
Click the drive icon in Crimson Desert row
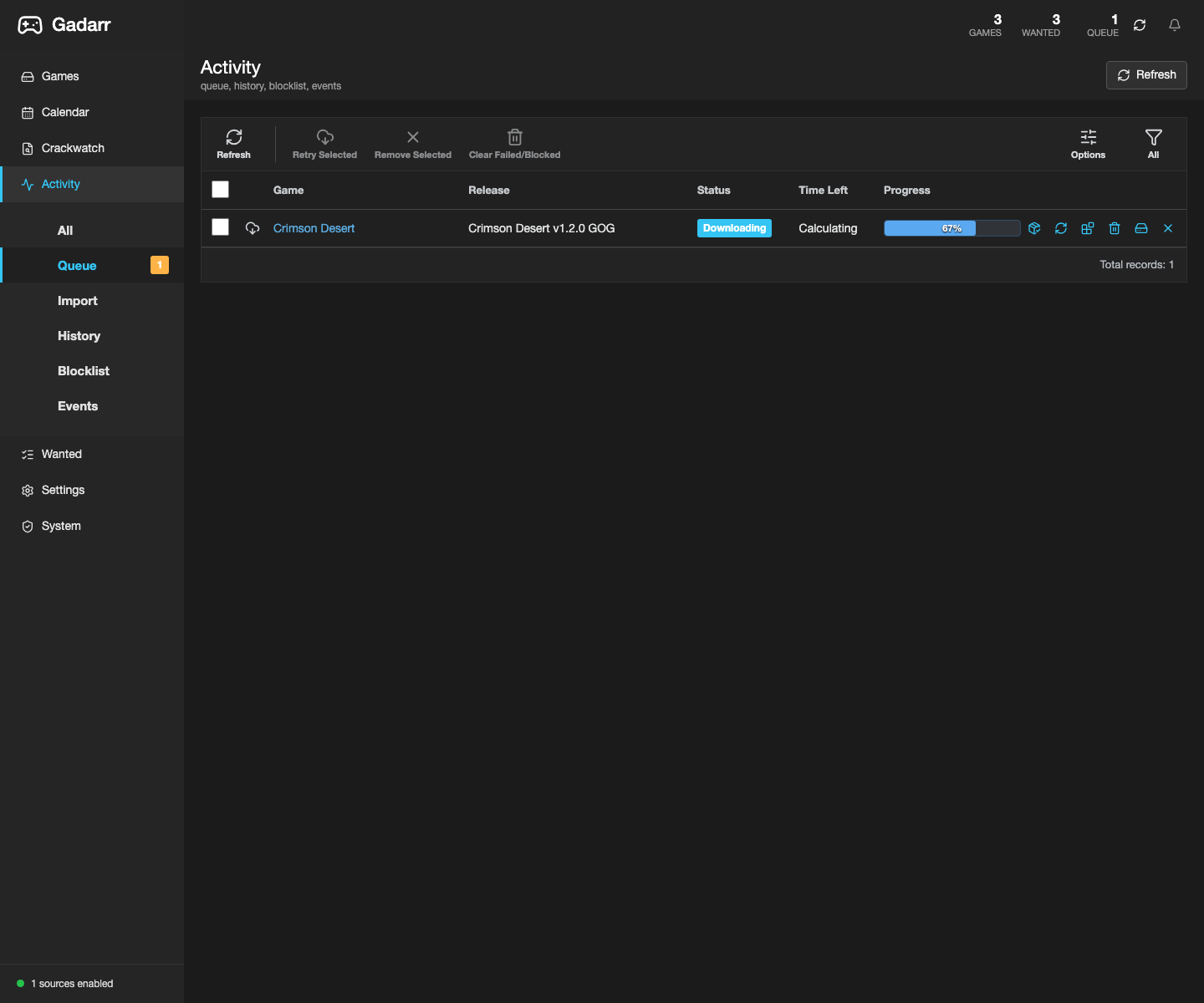[1141, 228]
